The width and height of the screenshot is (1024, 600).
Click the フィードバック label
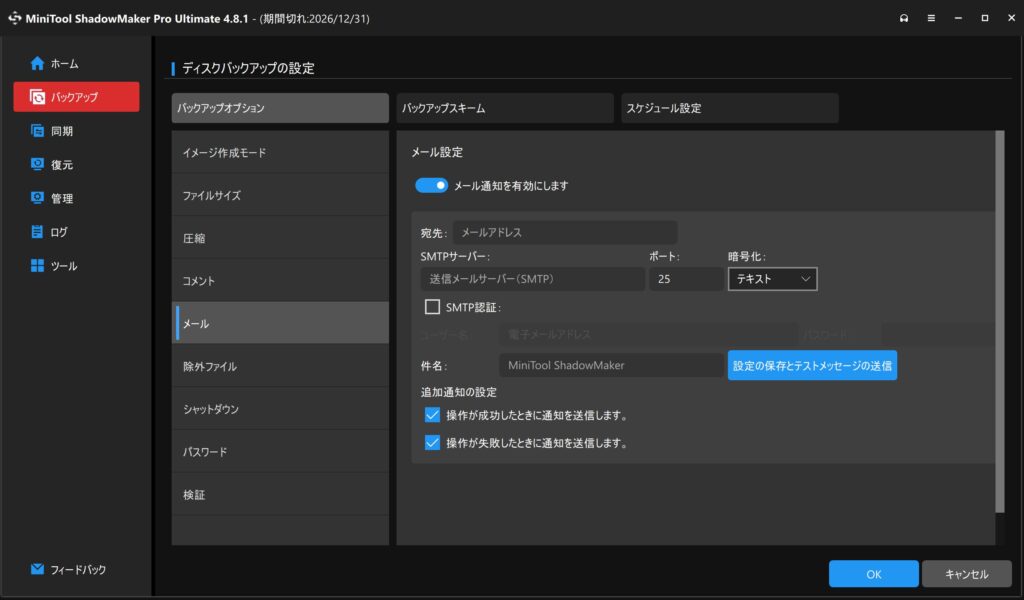click(x=78, y=569)
